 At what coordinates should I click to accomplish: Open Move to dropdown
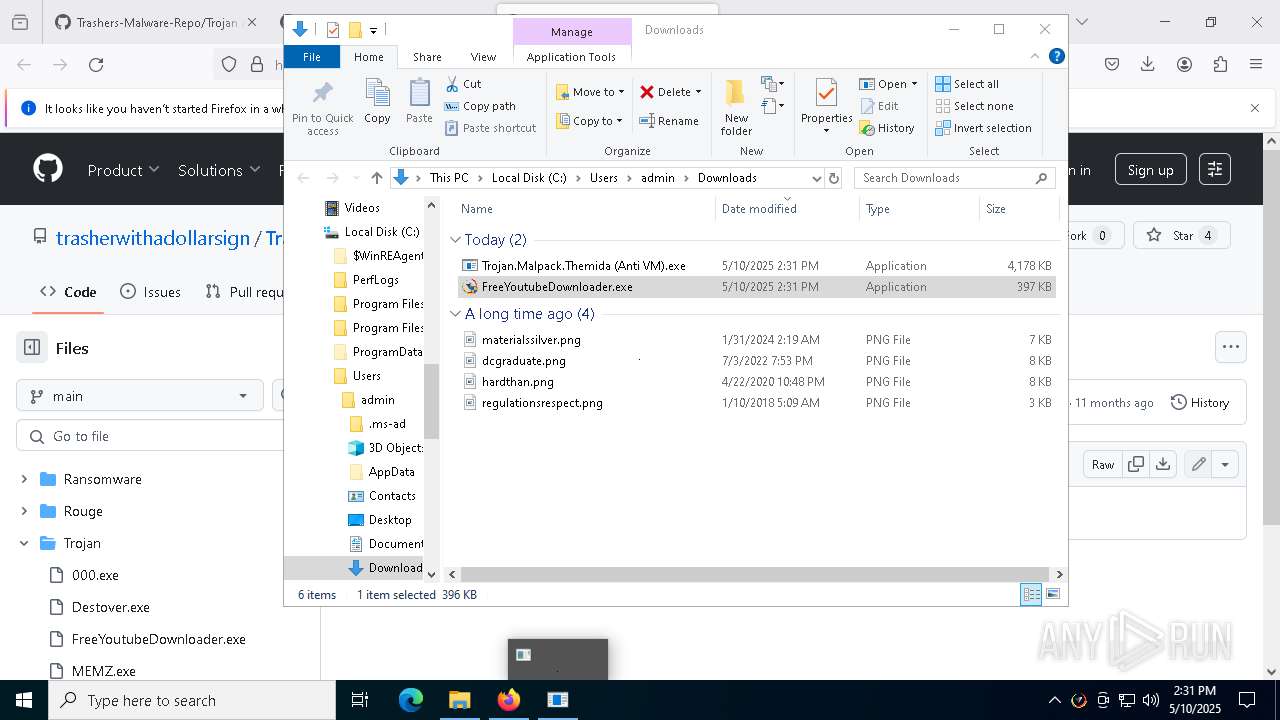(x=590, y=92)
